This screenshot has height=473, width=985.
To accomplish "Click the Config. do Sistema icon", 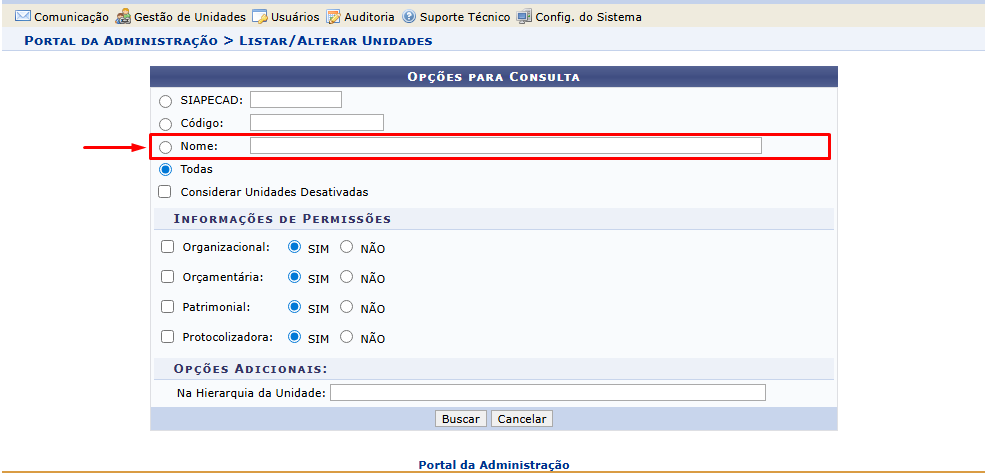I will (524, 17).
